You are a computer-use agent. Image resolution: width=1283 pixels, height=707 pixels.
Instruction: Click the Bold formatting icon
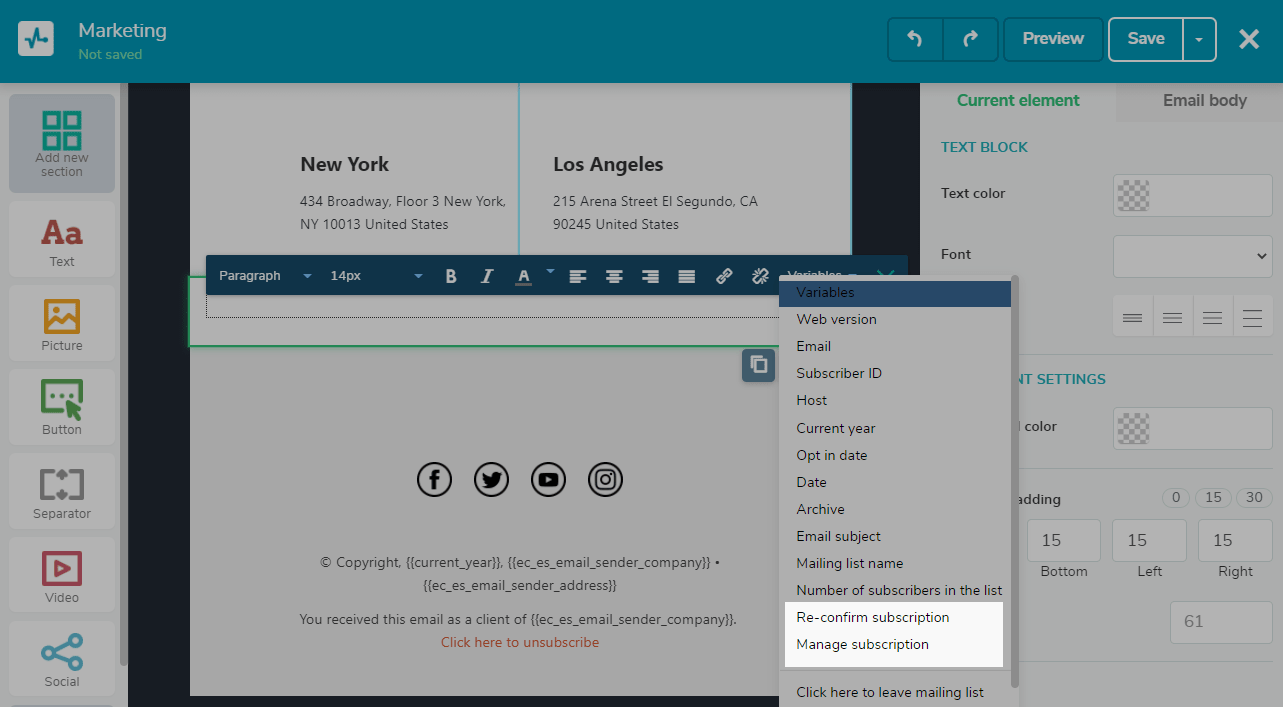click(x=451, y=276)
